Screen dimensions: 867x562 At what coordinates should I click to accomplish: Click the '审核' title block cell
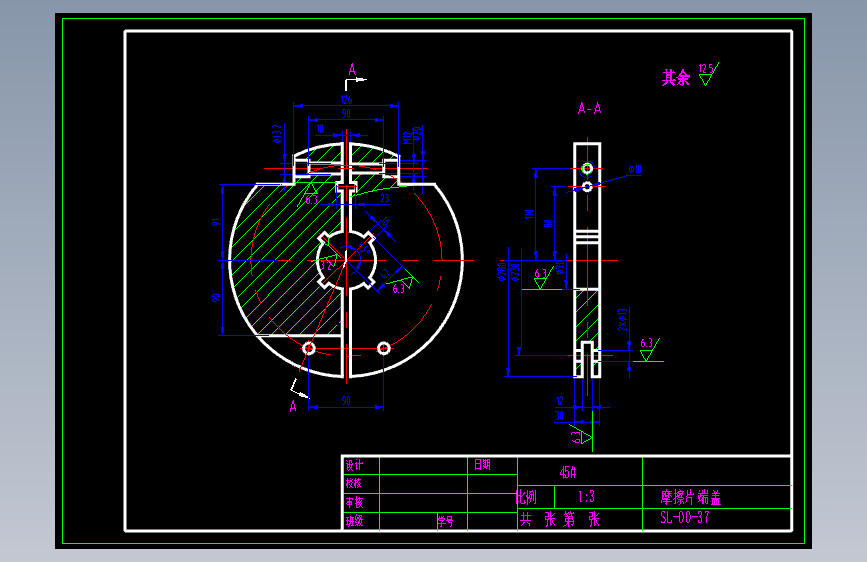pyautogui.click(x=354, y=502)
